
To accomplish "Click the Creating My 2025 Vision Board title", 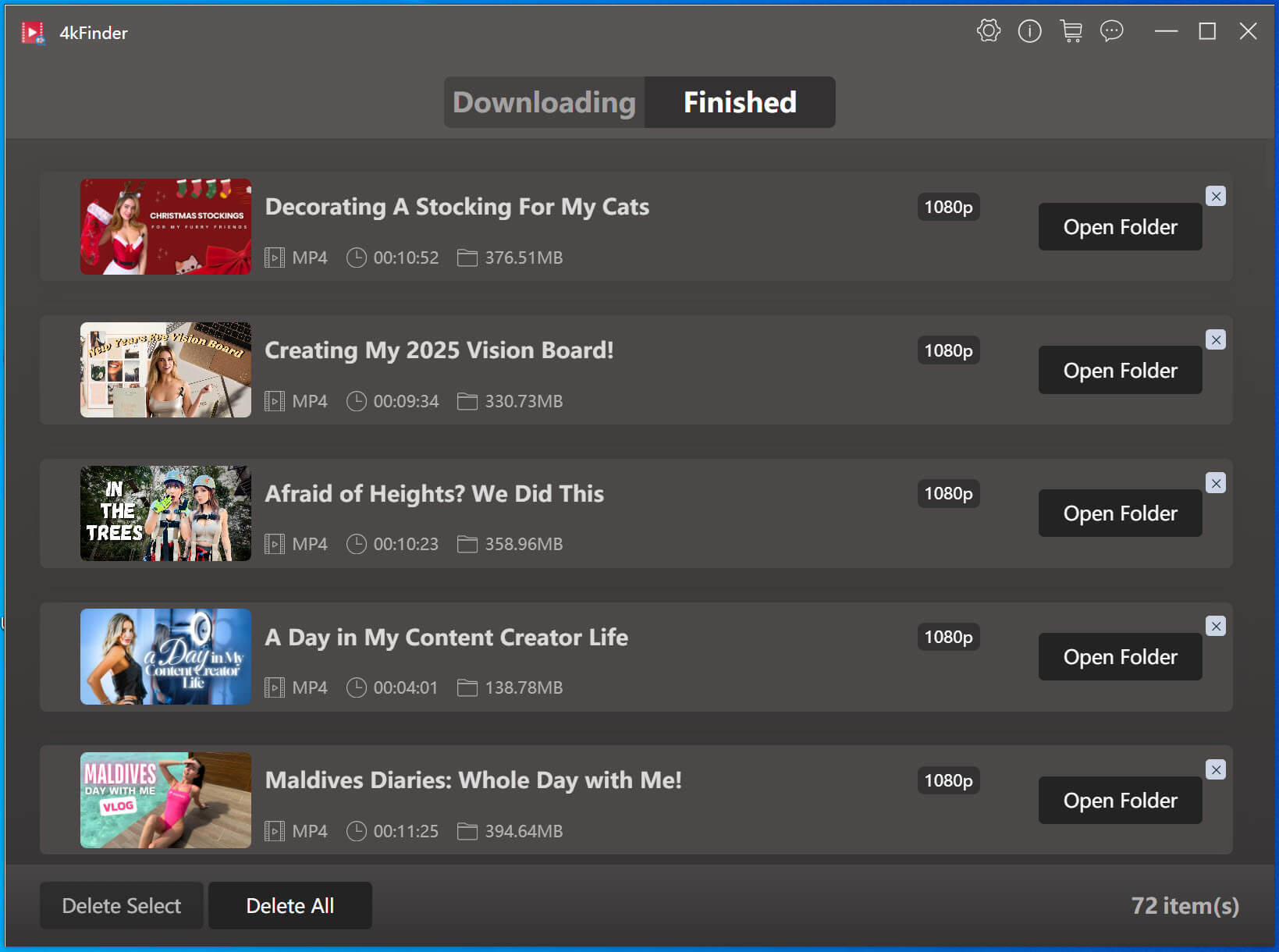I will point(439,350).
